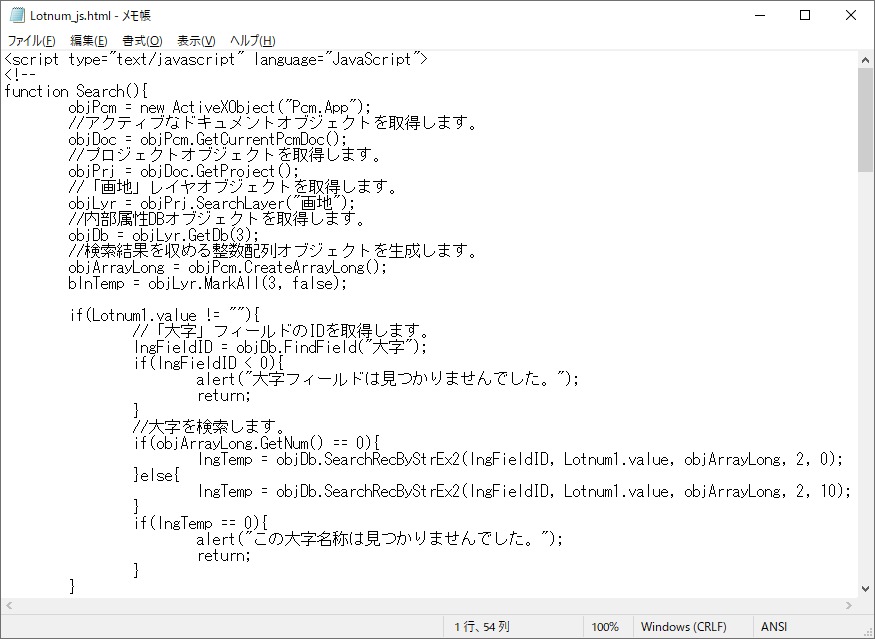Screen dimensions: 875x639
Task: Click the Windows (CRLF) status entry
Action: tap(684, 627)
